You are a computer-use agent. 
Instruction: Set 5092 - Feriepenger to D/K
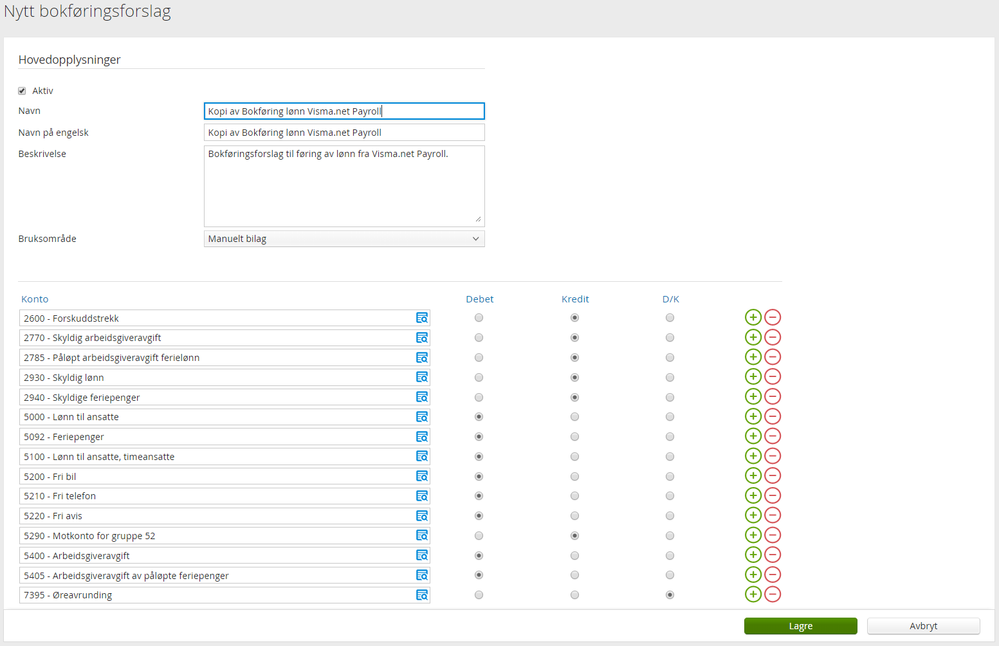(670, 436)
